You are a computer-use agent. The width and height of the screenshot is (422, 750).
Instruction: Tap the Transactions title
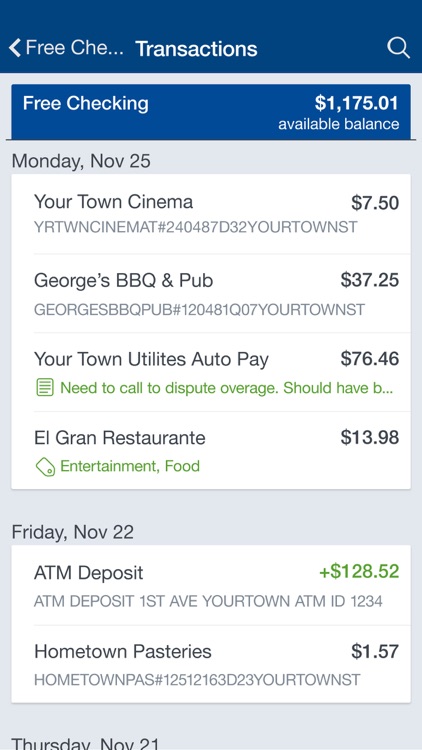(x=196, y=49)
